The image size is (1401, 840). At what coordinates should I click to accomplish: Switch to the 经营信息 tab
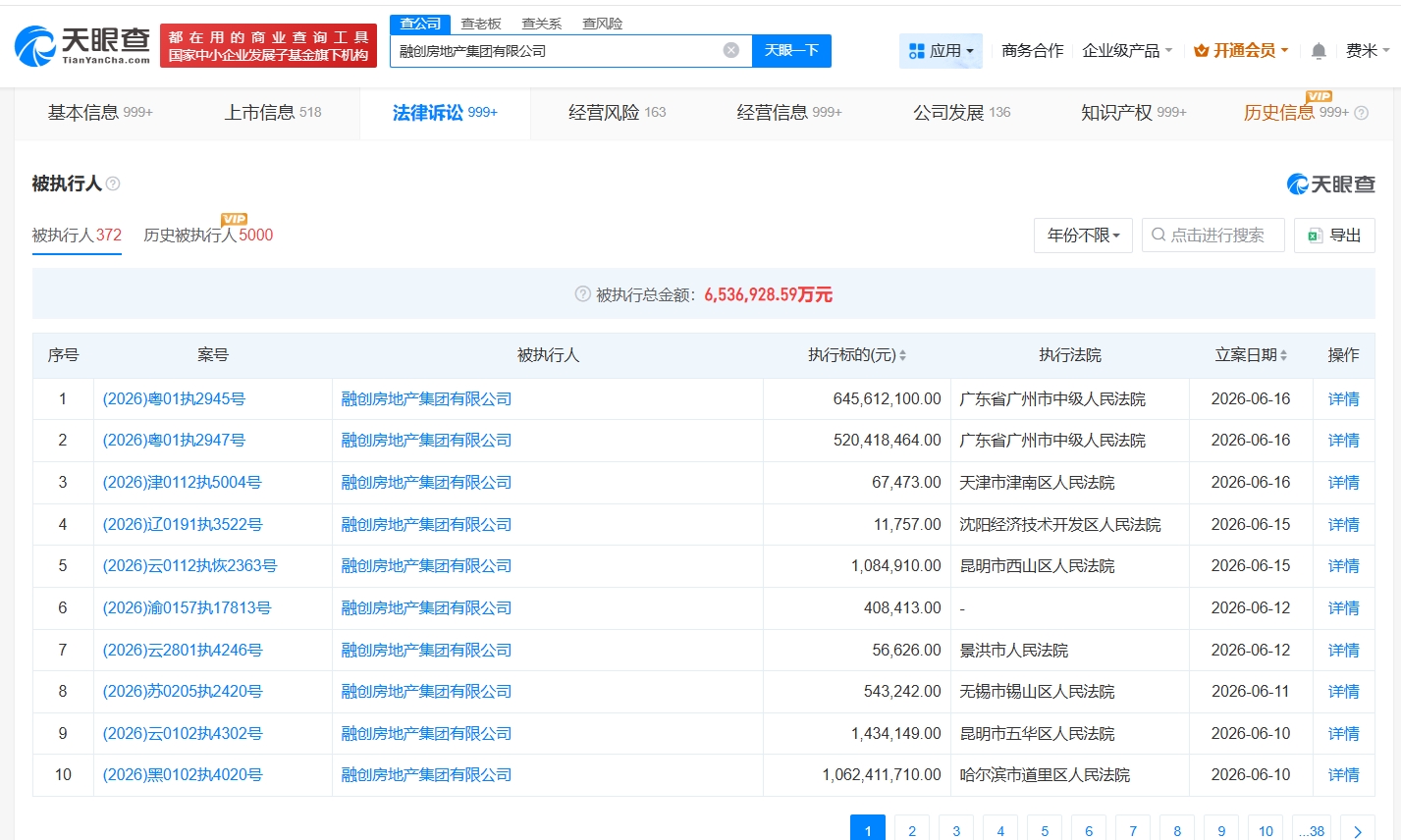[789, 113]
